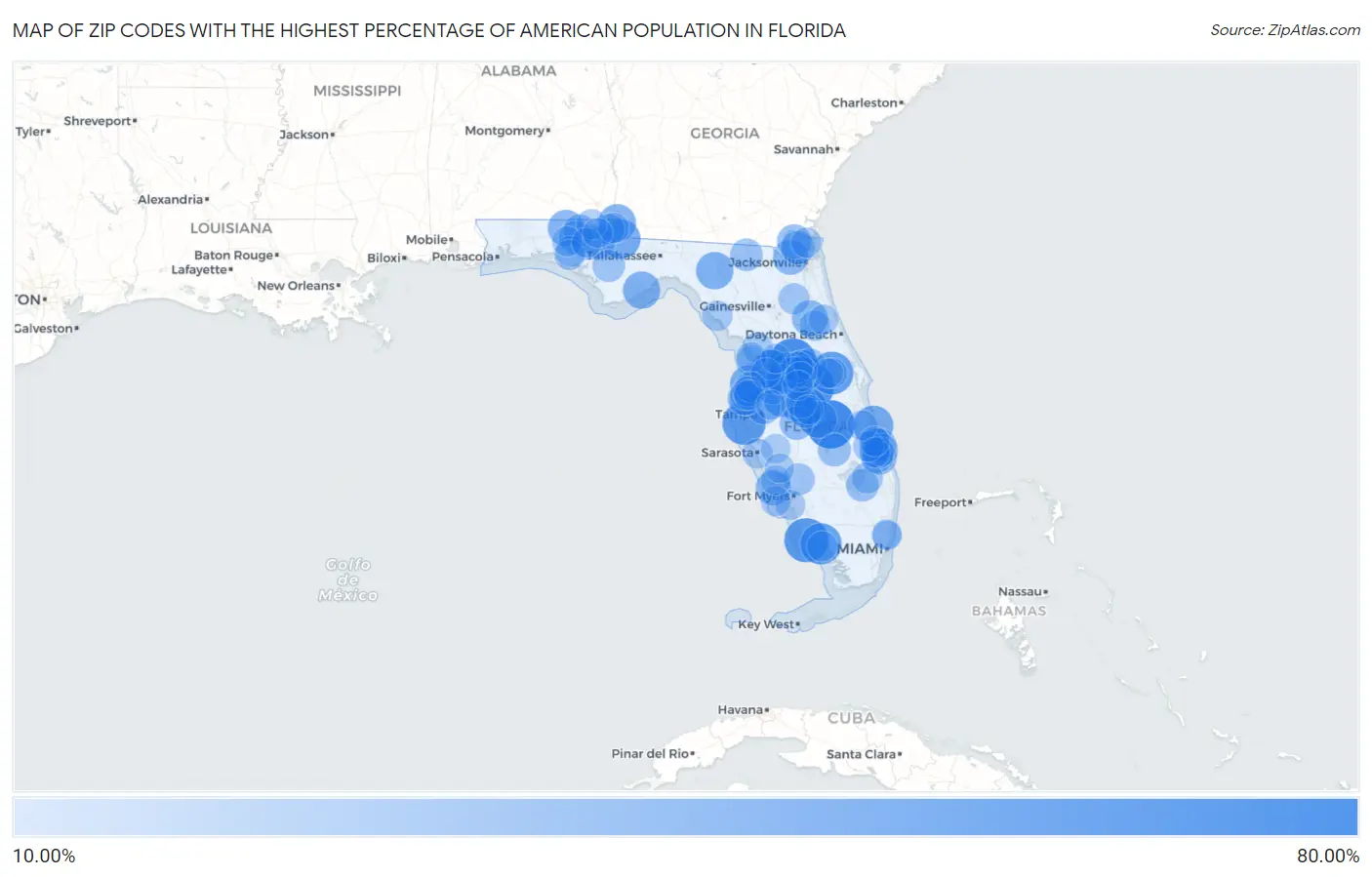
Task: Click the Key West city label
Action: tap(766, 624)
